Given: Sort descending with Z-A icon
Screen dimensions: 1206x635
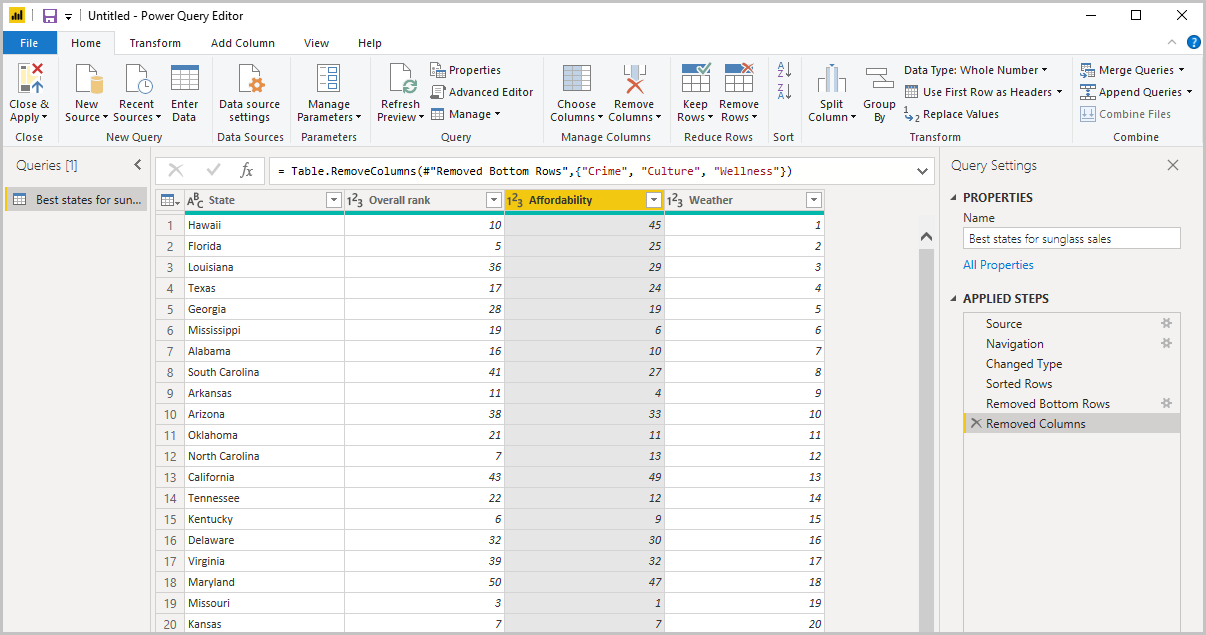Looking at the screenshot, I should click(x=784, y=92).
